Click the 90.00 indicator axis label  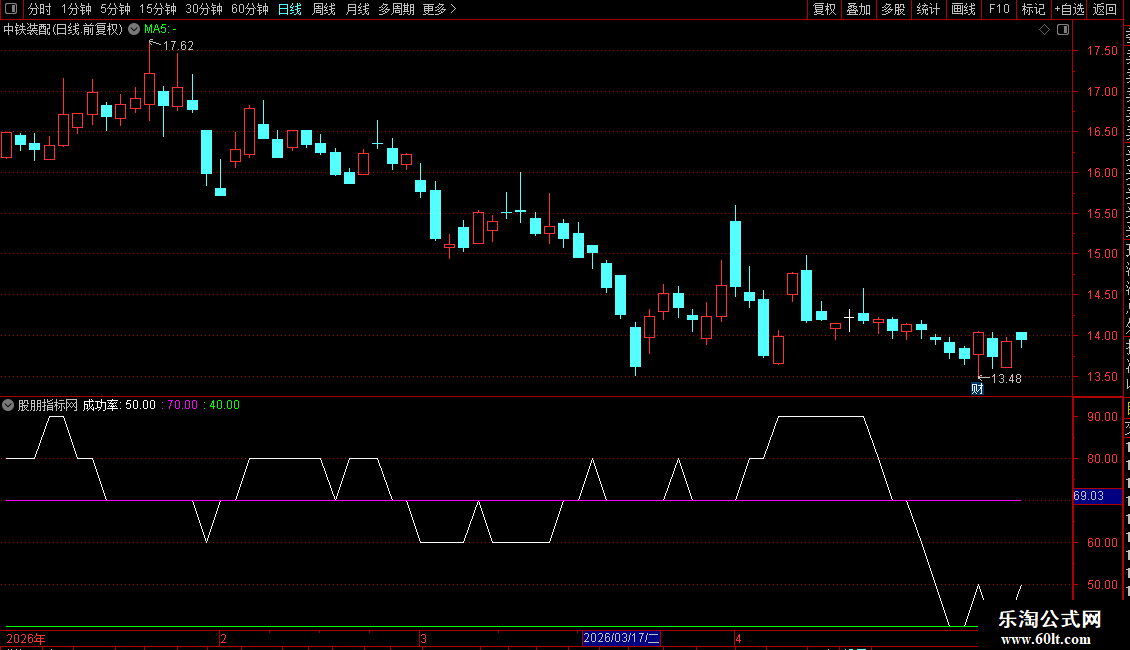point(1102,417)
